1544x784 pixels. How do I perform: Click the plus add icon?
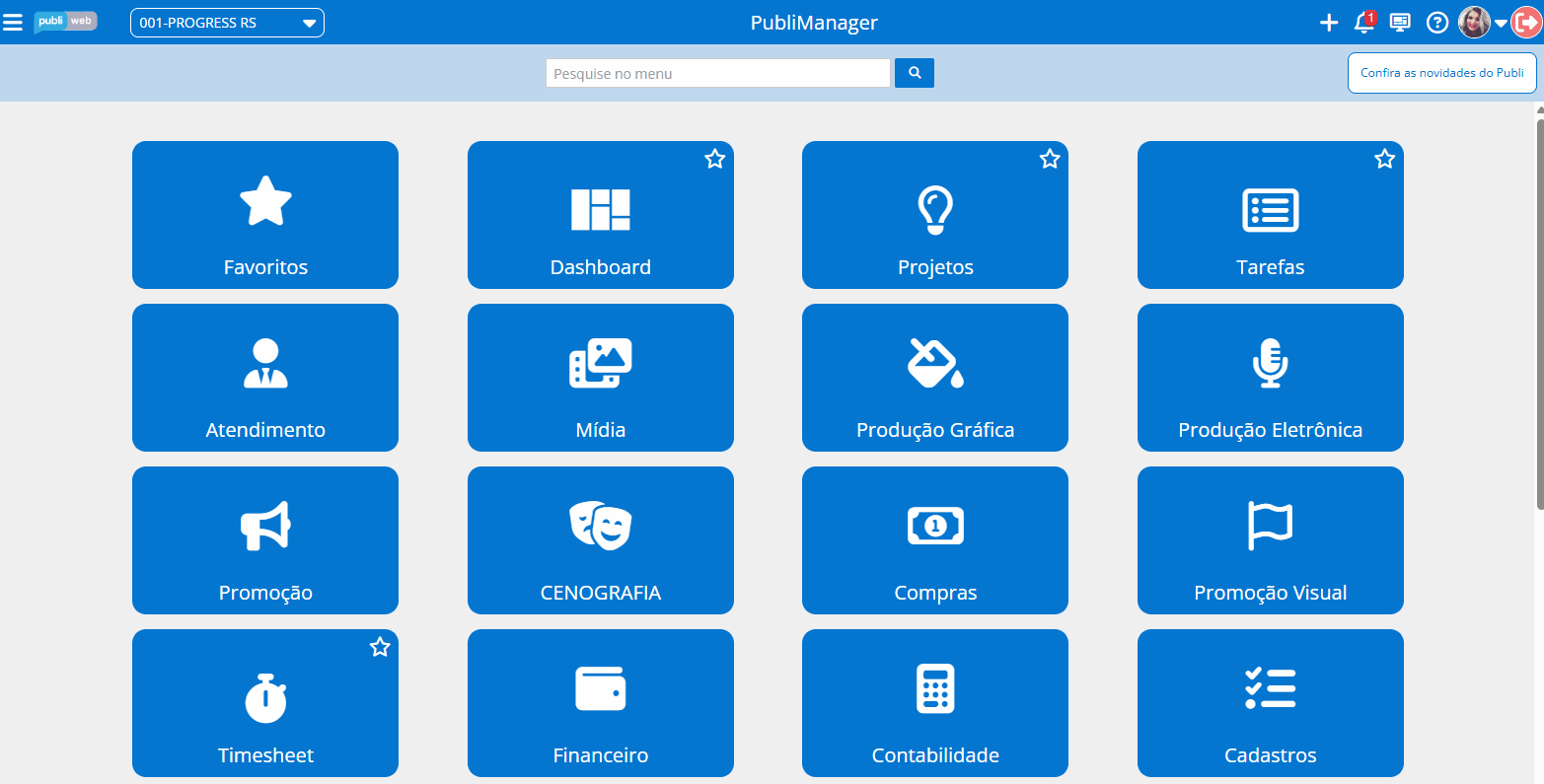tap(1329, 23)
